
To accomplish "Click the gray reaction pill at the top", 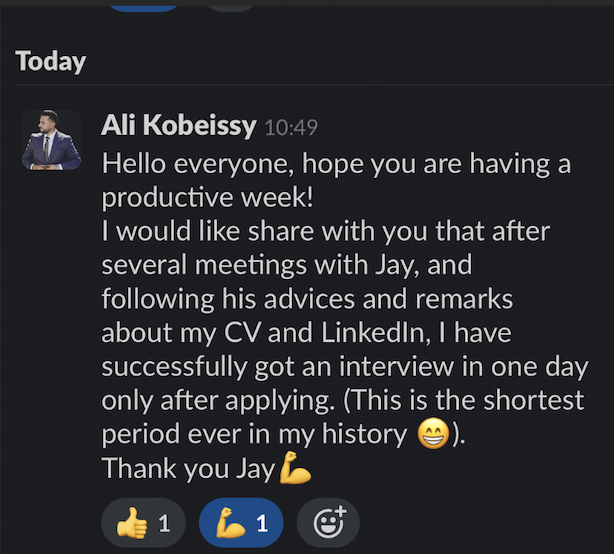I will click(x=232, y=4).
